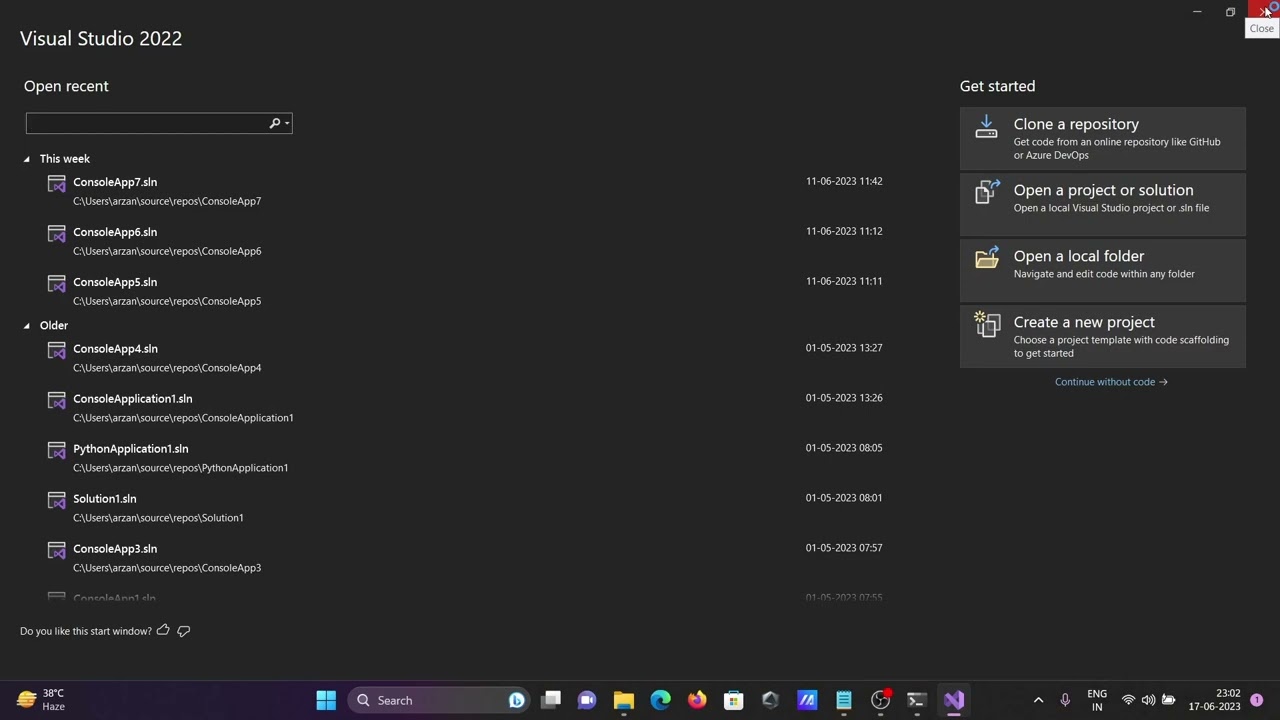Screen dimensions: 1280x720
Task: Open File Explorer from taskbar
Action: point(624,700)
